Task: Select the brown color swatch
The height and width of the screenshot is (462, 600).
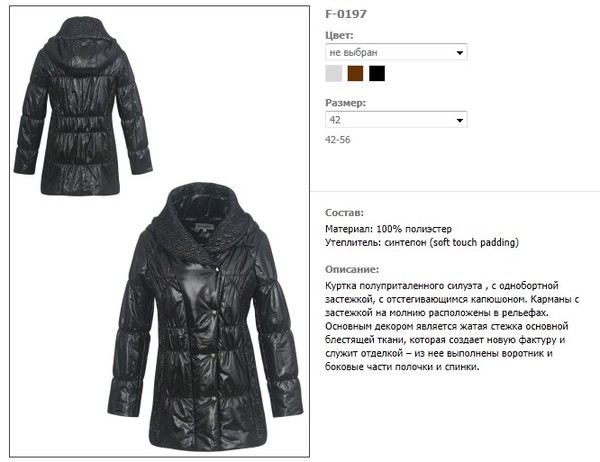Action: [x=355, y=73]
